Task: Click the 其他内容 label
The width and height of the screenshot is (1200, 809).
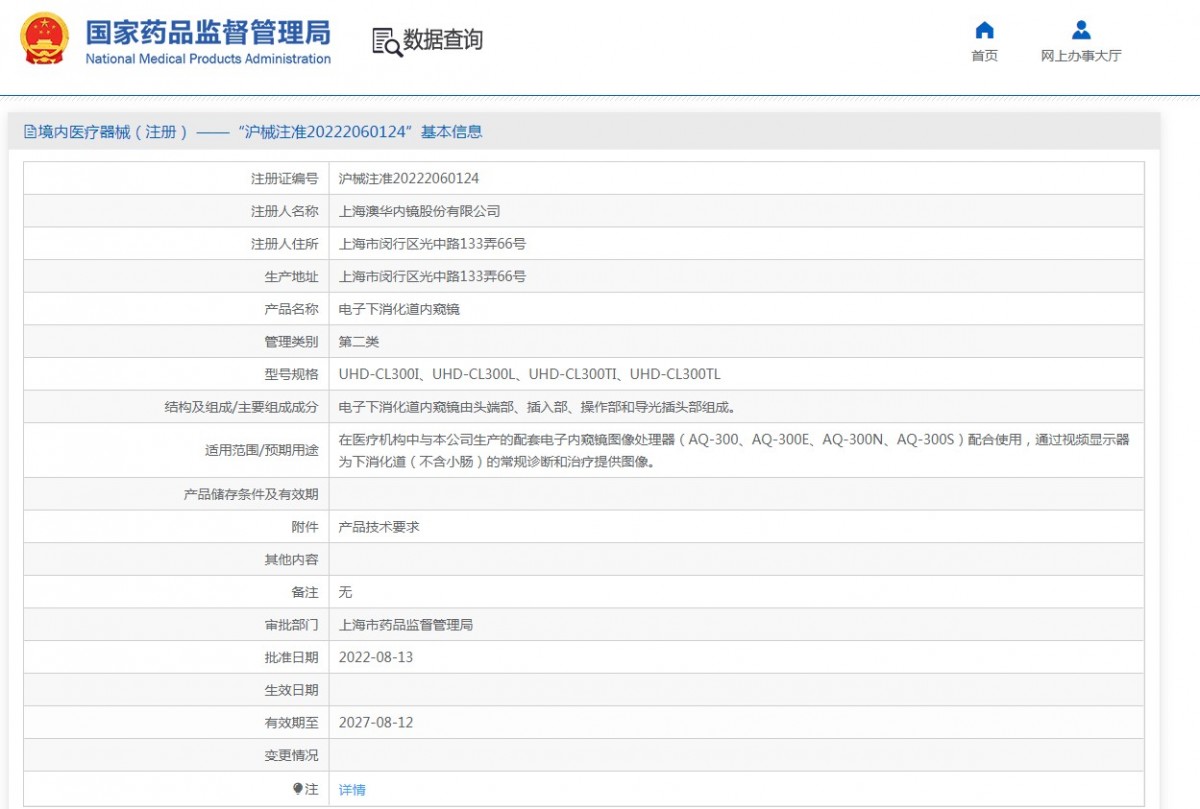Action: coord(291,560)
